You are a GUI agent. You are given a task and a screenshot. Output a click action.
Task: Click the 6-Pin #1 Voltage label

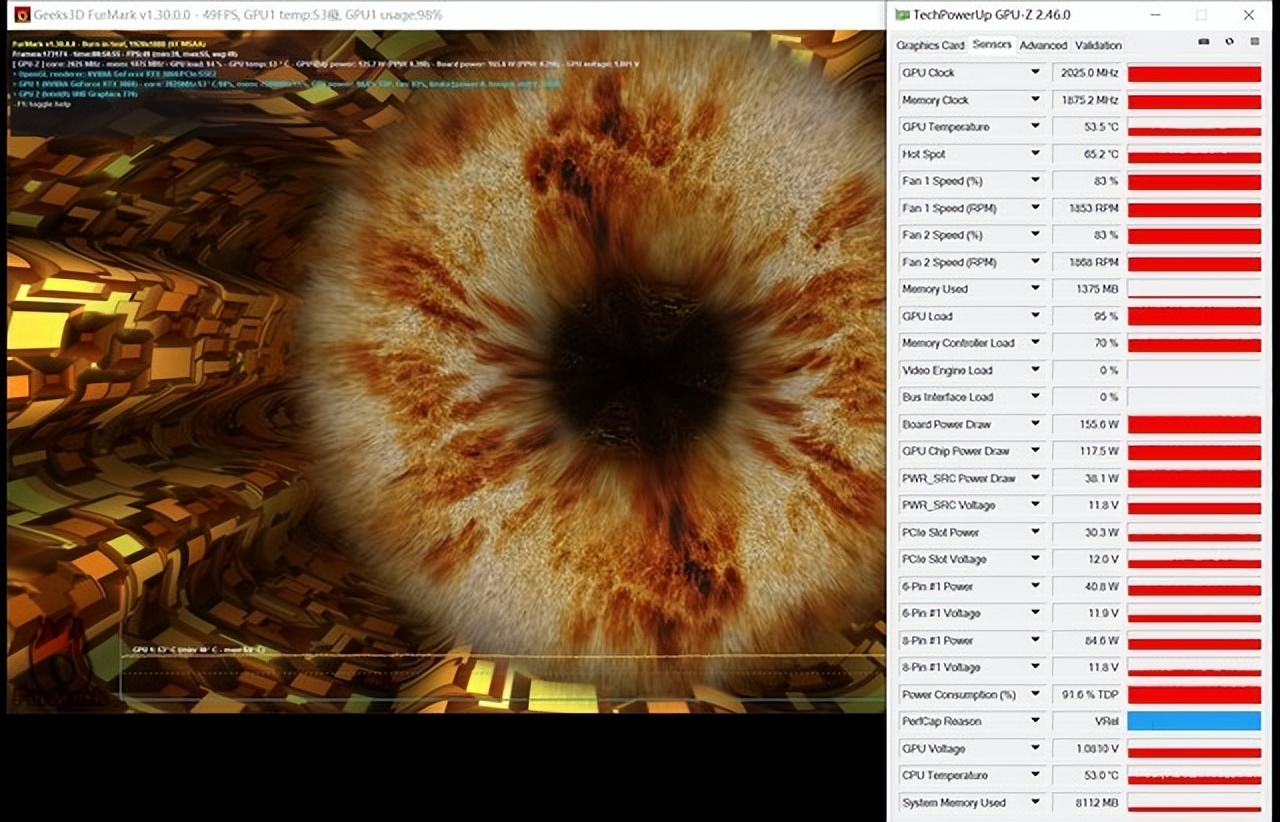tap(941, 613)
